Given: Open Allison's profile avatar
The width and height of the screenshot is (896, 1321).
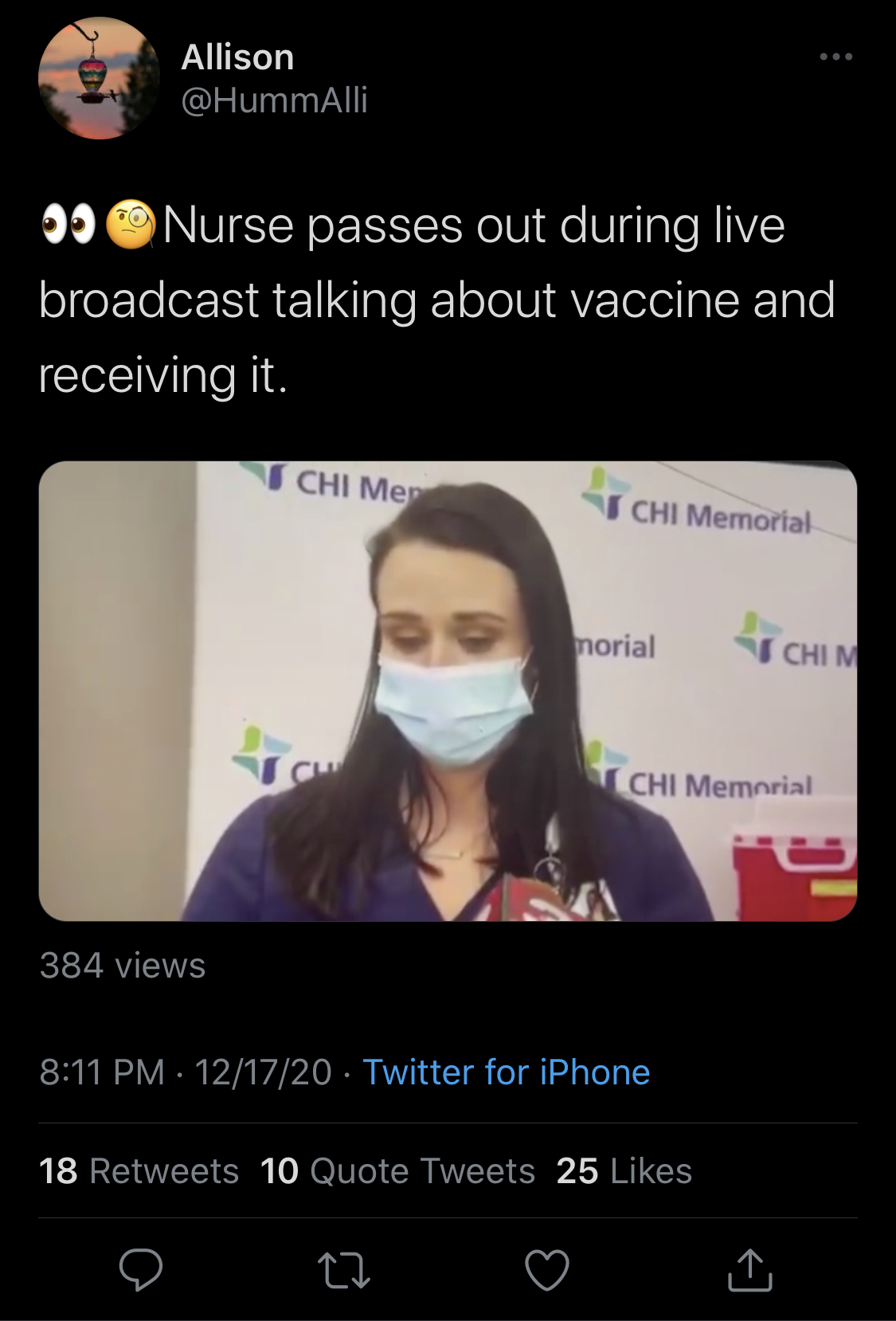Looking at the screenshot, I should point(99,78).
